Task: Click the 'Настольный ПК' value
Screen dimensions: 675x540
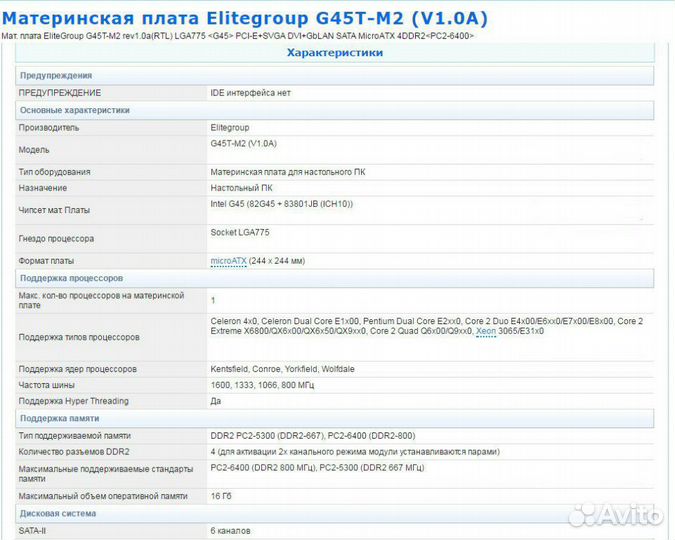Action: pyautogui.click(x=242, y=188)
